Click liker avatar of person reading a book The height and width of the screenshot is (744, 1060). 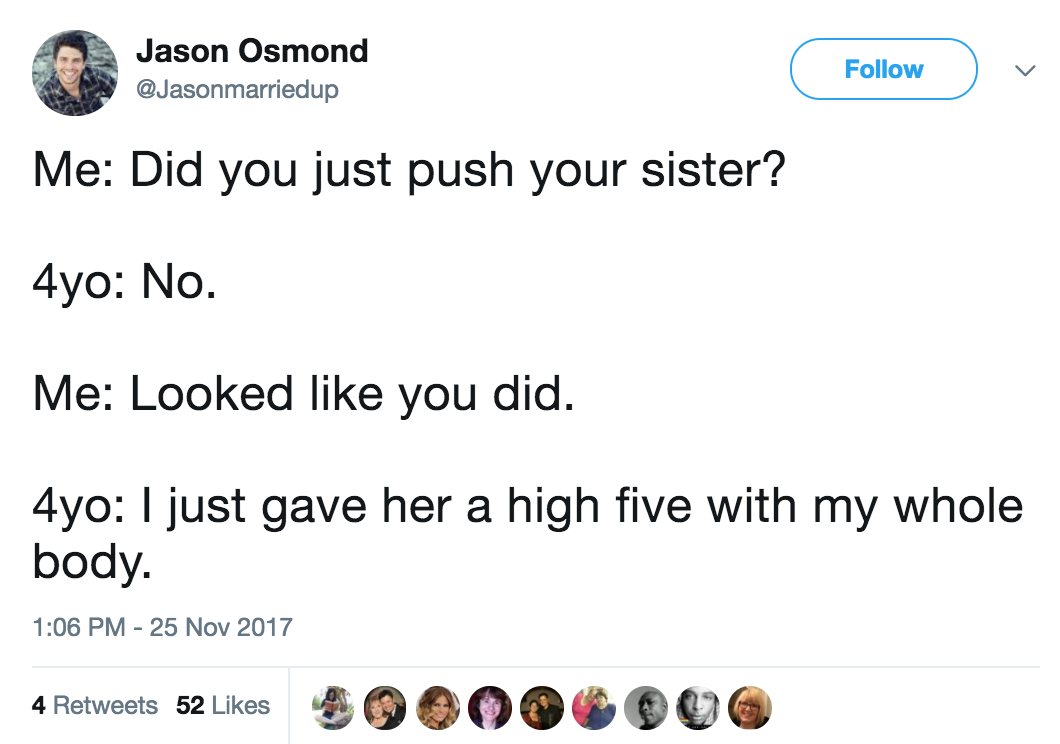coord(333,708)
